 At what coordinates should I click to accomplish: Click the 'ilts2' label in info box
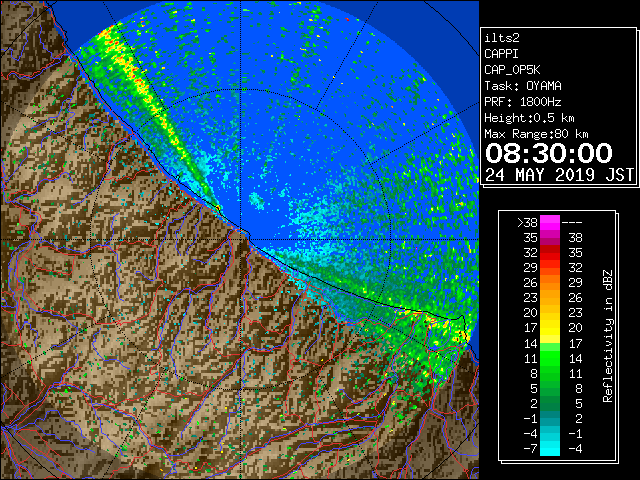click(502, 38)
